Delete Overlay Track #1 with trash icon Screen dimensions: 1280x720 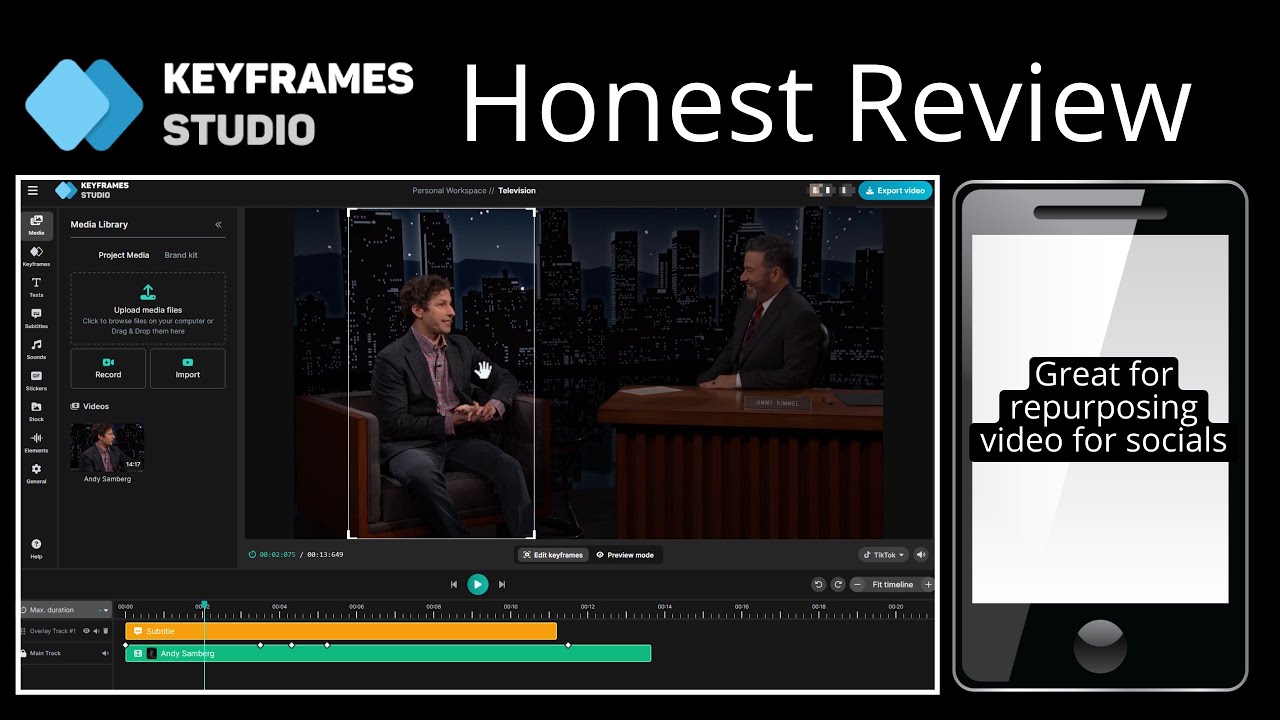click(105, 631)
